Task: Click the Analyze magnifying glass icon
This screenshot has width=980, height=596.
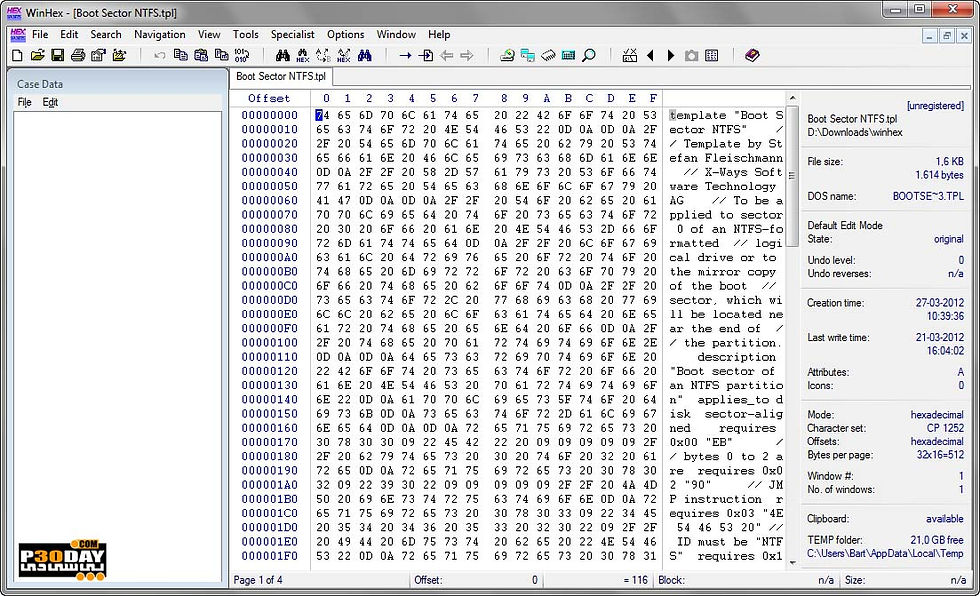Action: [x=589, y=56]
